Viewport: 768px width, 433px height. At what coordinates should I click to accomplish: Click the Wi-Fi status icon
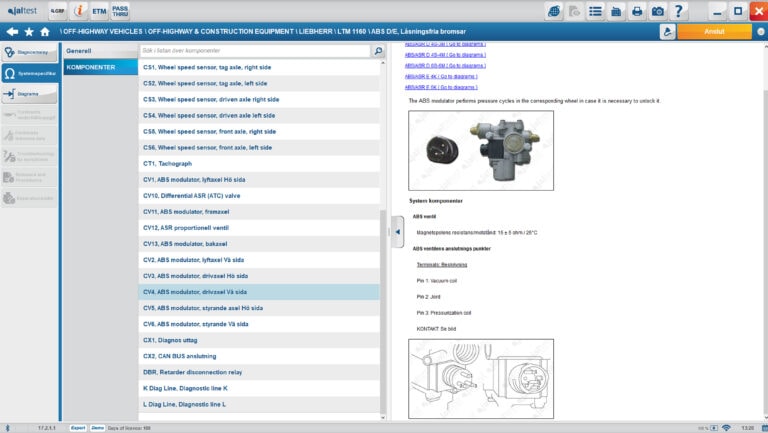[x=726, y=428]
